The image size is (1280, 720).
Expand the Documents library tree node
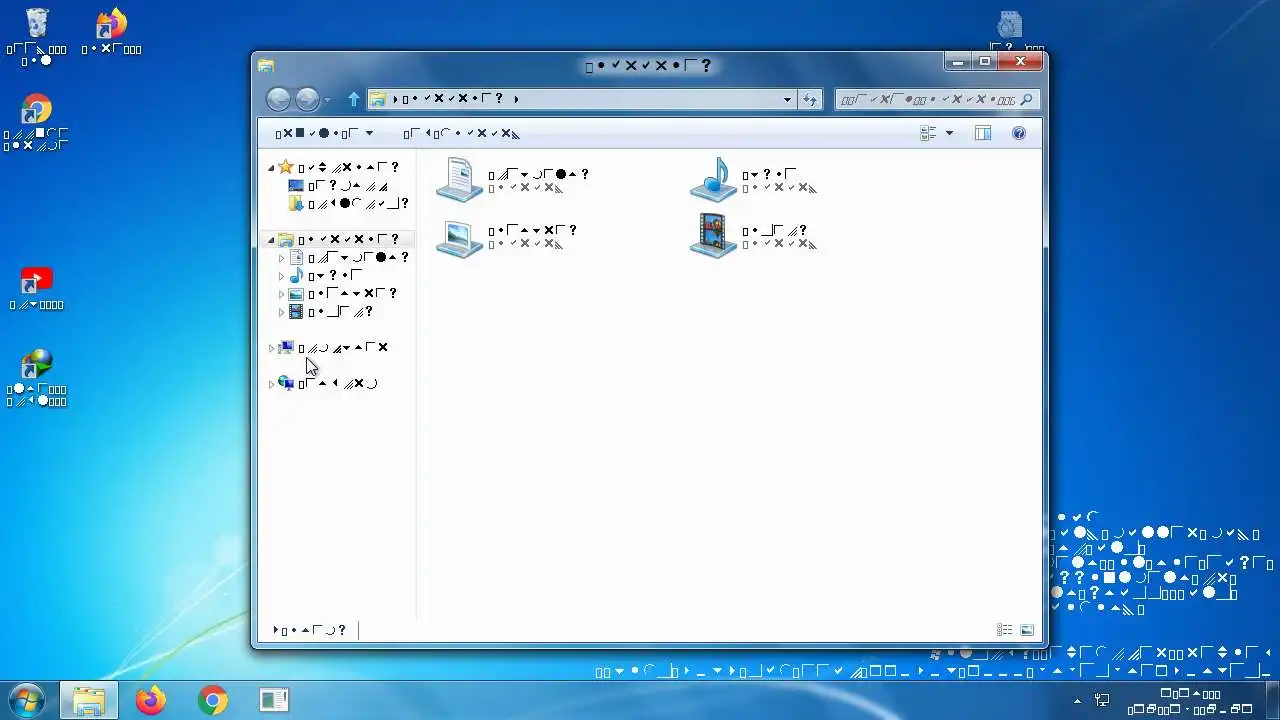(282, 258)
